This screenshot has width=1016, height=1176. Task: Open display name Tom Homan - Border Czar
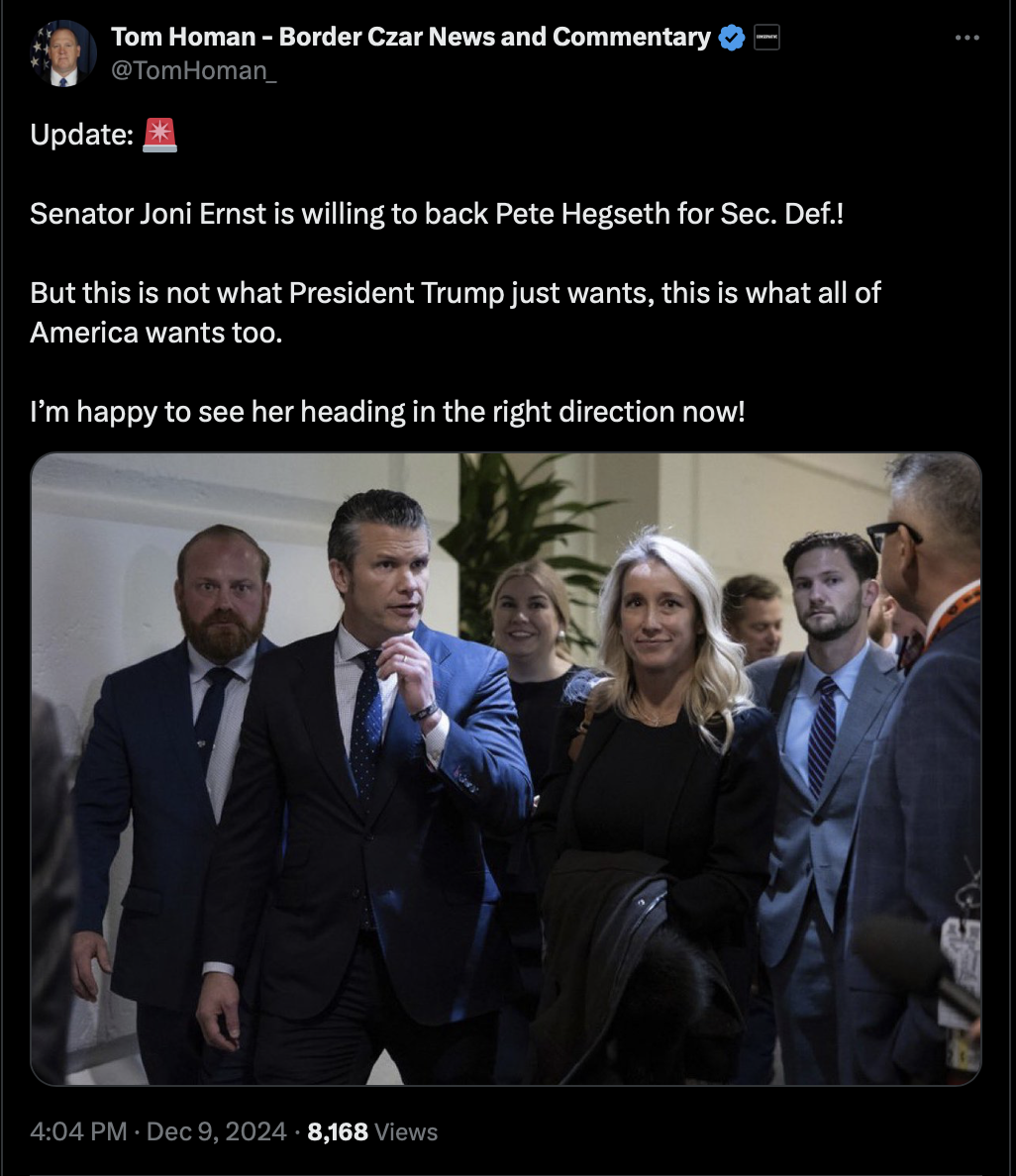pos(410,37)
